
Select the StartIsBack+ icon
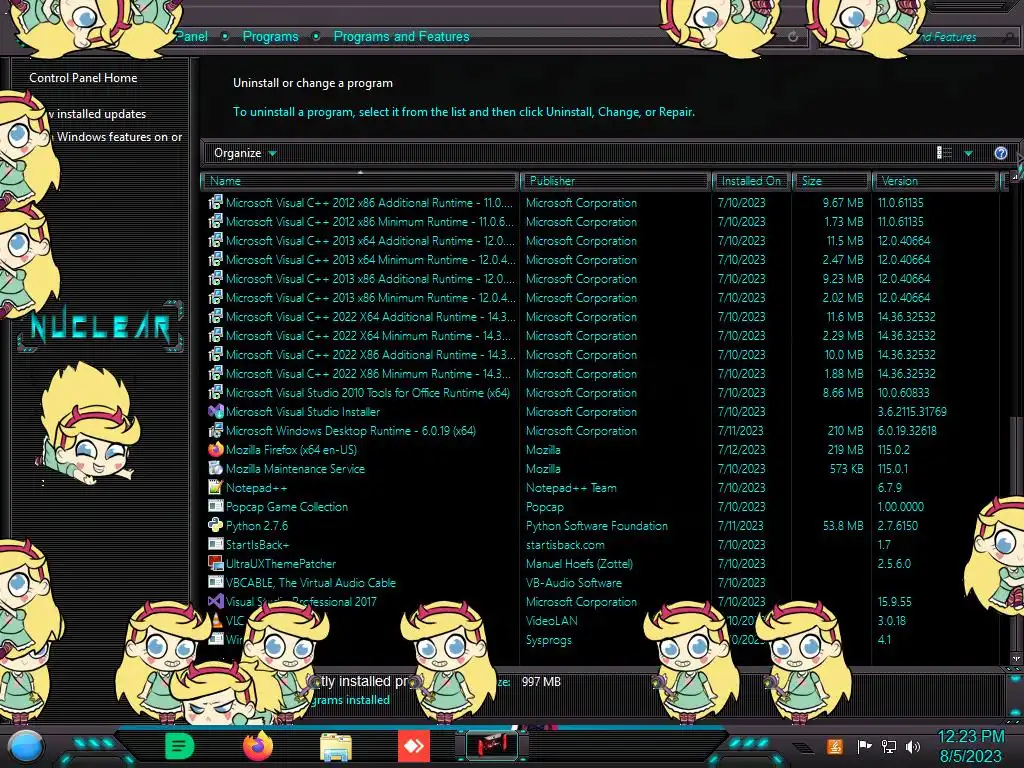coord(216,544)
